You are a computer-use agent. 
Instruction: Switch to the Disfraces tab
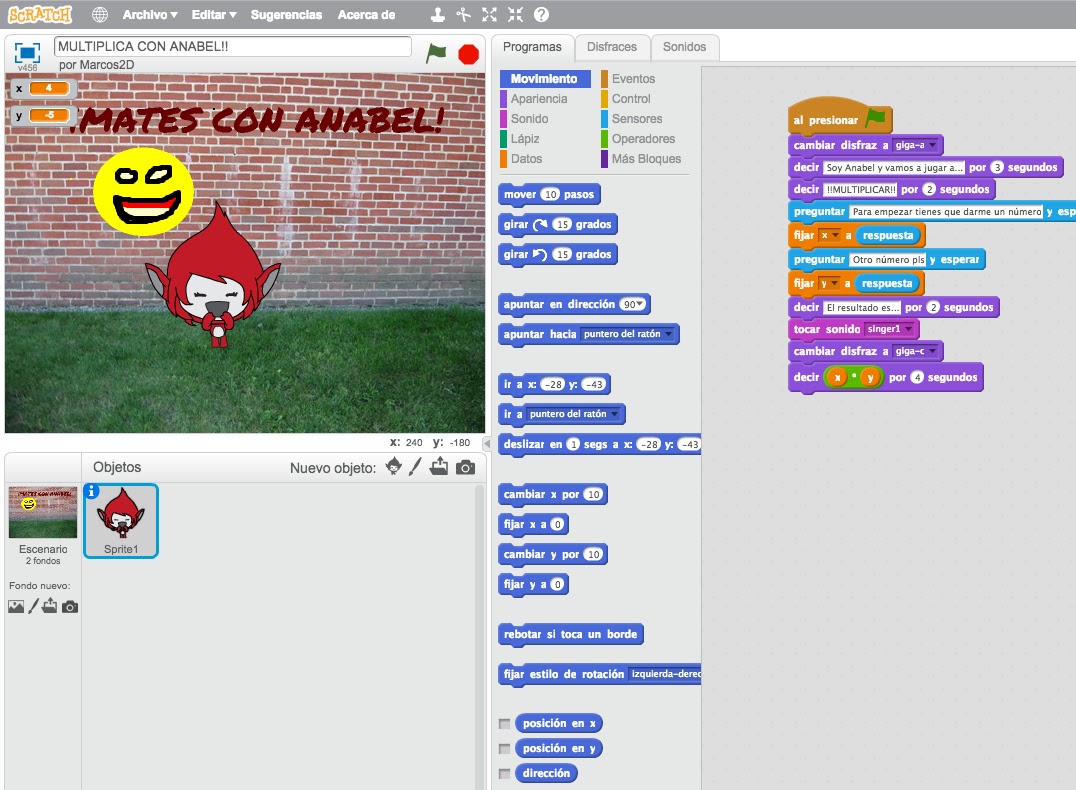point(612,46)
